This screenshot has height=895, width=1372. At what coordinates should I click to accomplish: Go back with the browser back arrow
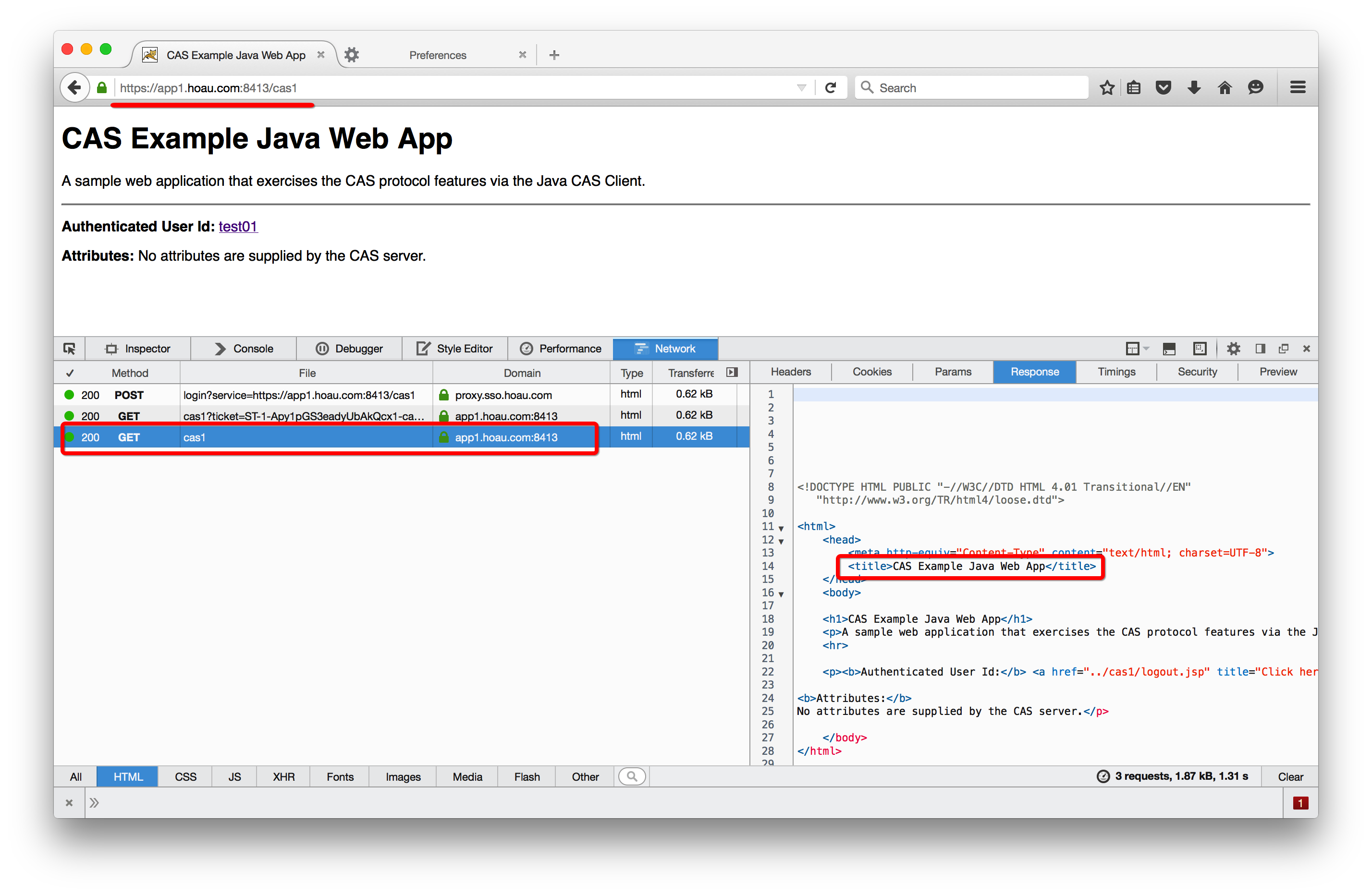click(x=74, y=87)
